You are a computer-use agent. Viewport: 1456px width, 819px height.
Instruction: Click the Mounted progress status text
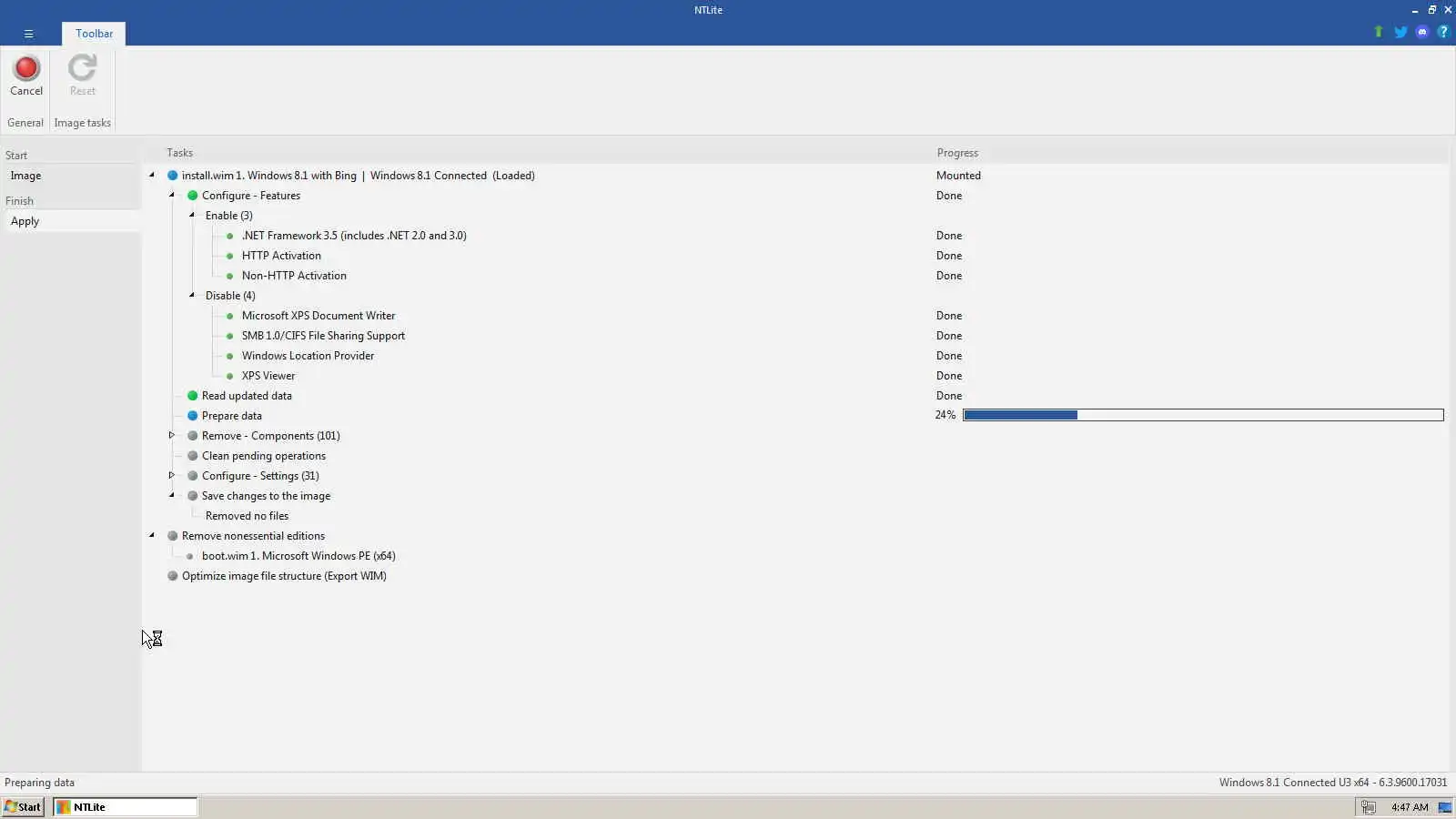pyautogui.click(x=958, y=176)
